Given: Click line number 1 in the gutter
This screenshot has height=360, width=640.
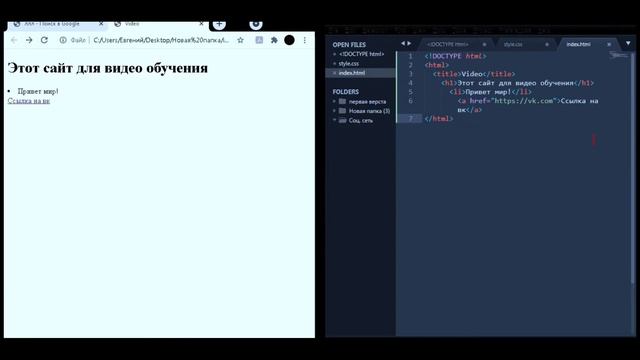Looking at the screenshot, I should 411,56.
